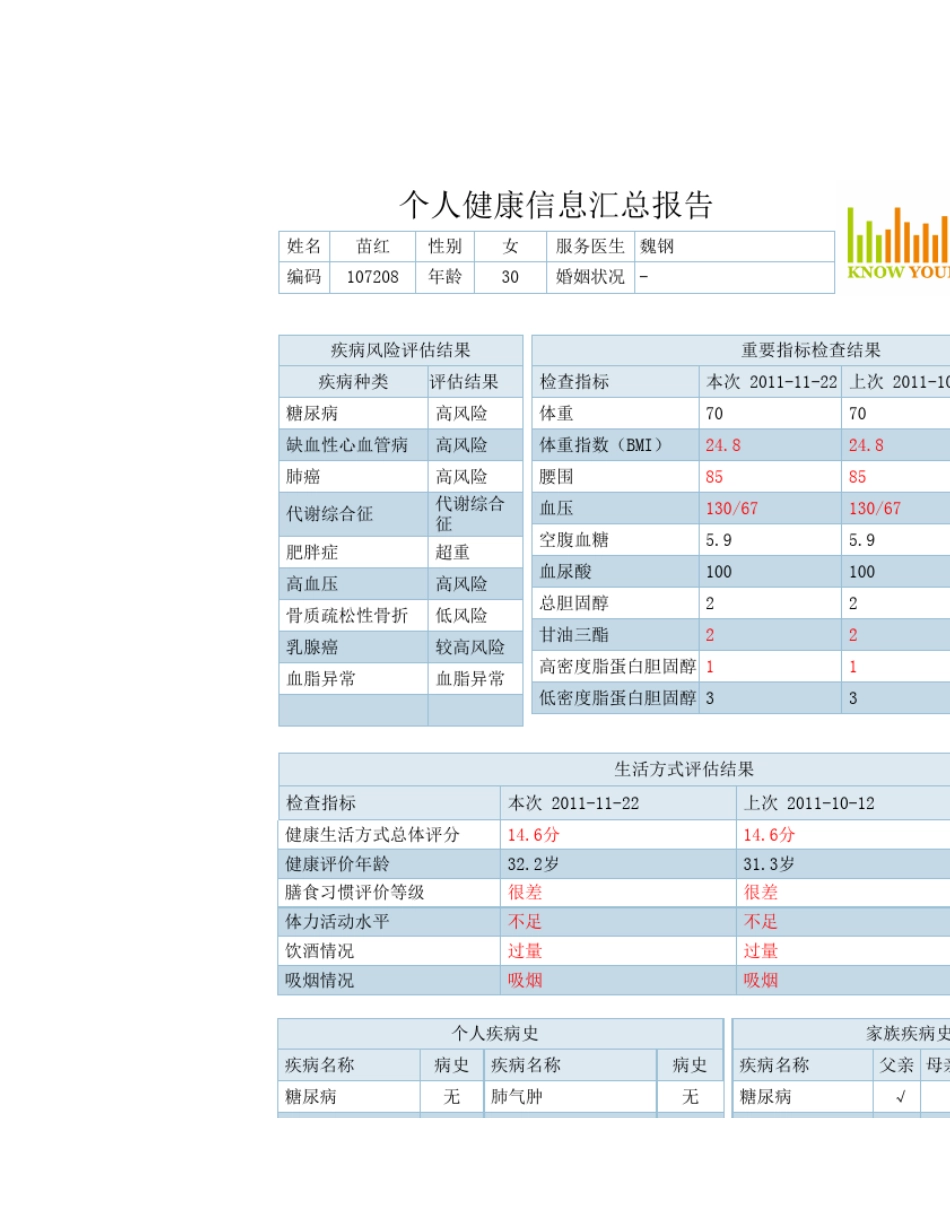Click 缺血性心血管病 in the risk table

[347, 445]
